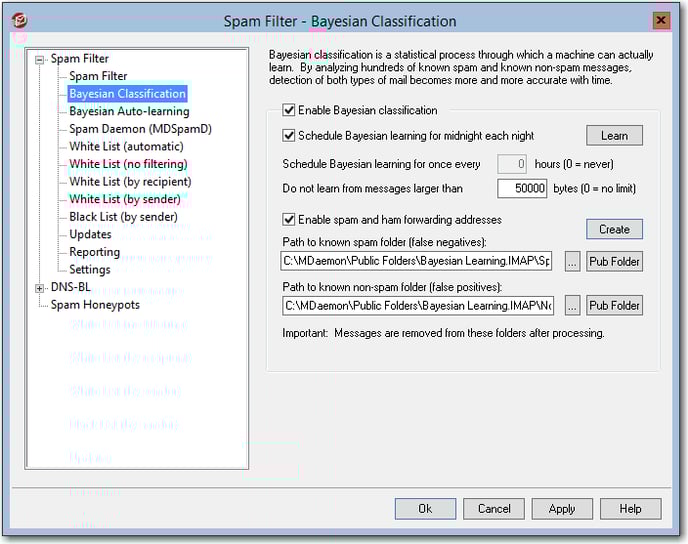This screenshot has height=544, width=688.
Task: Close the Spam Filter dialog
Action: pos(661,20)
